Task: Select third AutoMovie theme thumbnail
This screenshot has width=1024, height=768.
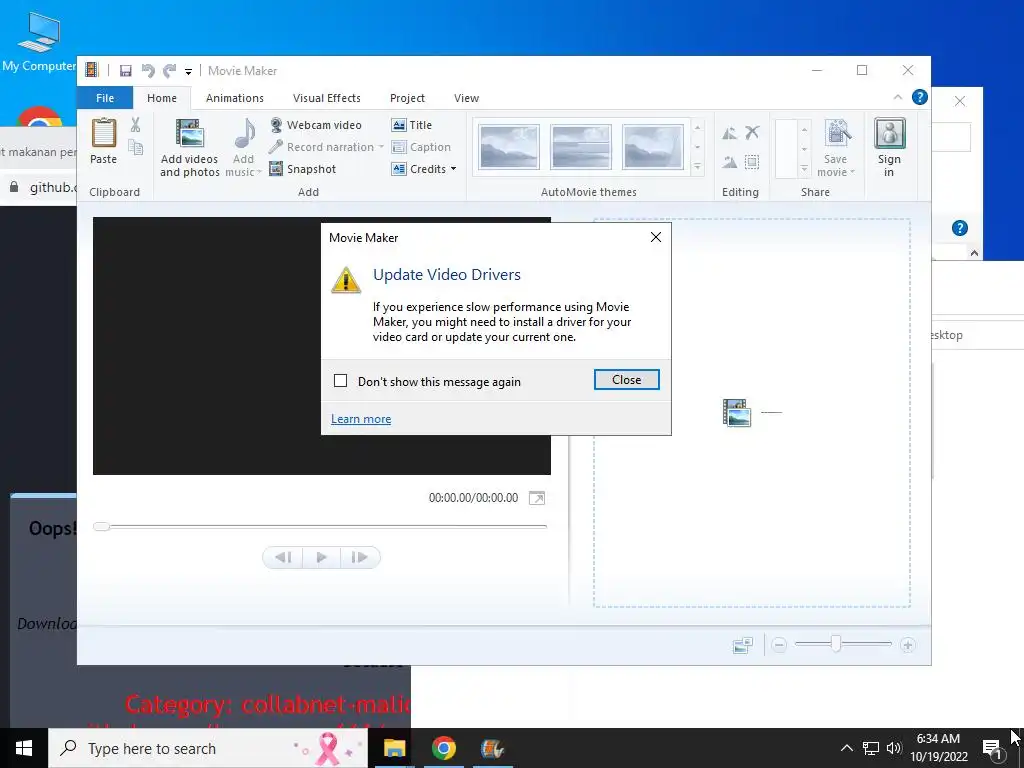Action: pos(653,147)
